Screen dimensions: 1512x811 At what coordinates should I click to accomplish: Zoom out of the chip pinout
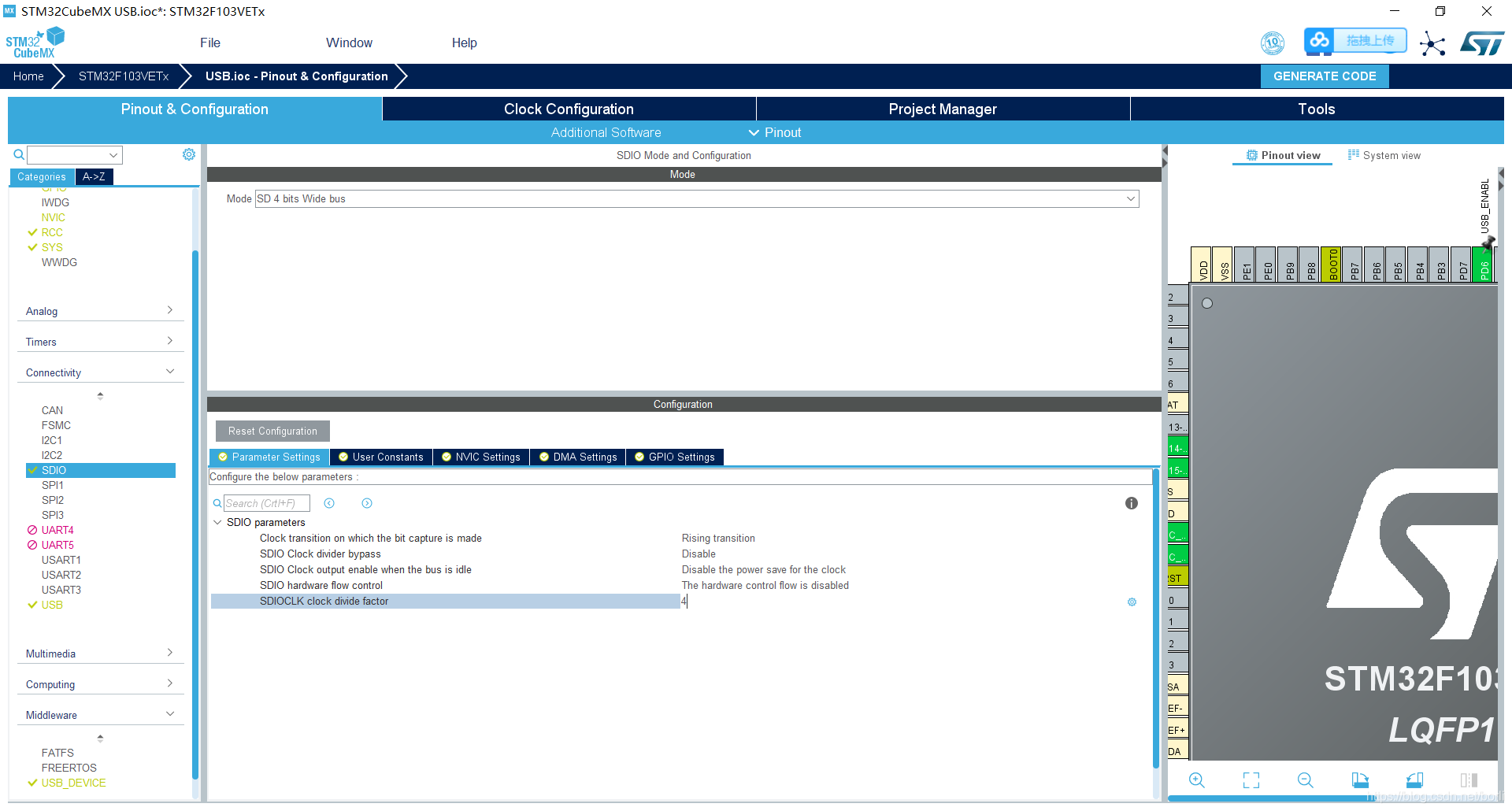click(x=1305, y=780)
